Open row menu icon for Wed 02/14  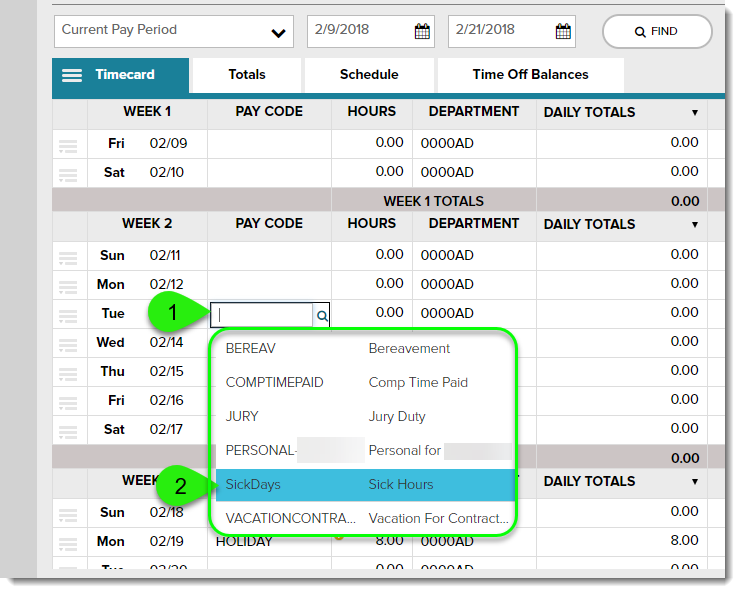[68, 345]
